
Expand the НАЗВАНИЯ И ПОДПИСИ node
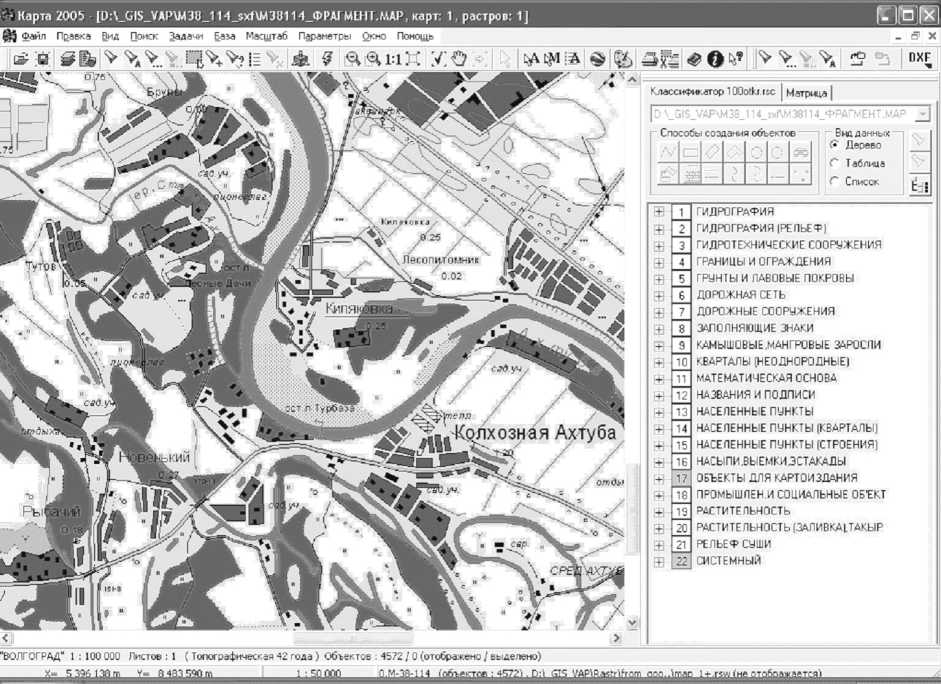tap(659, 395)
